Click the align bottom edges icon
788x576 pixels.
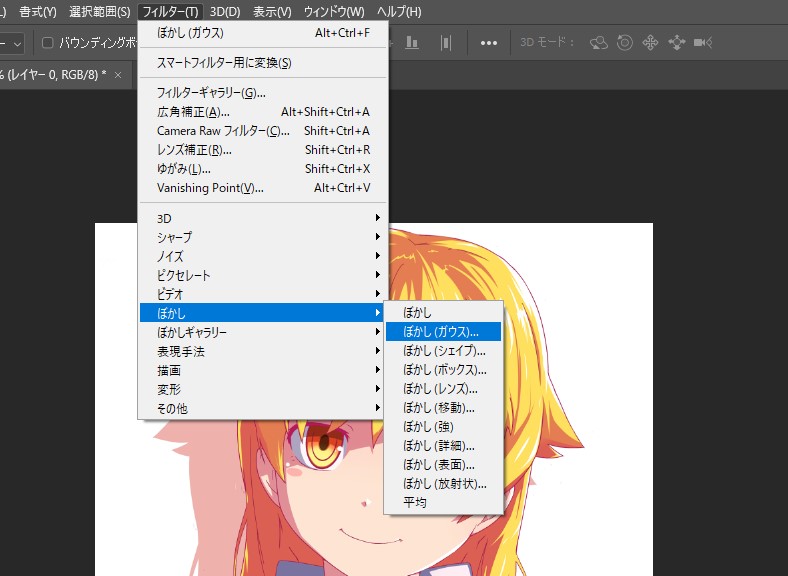click(x=412, y=43)
